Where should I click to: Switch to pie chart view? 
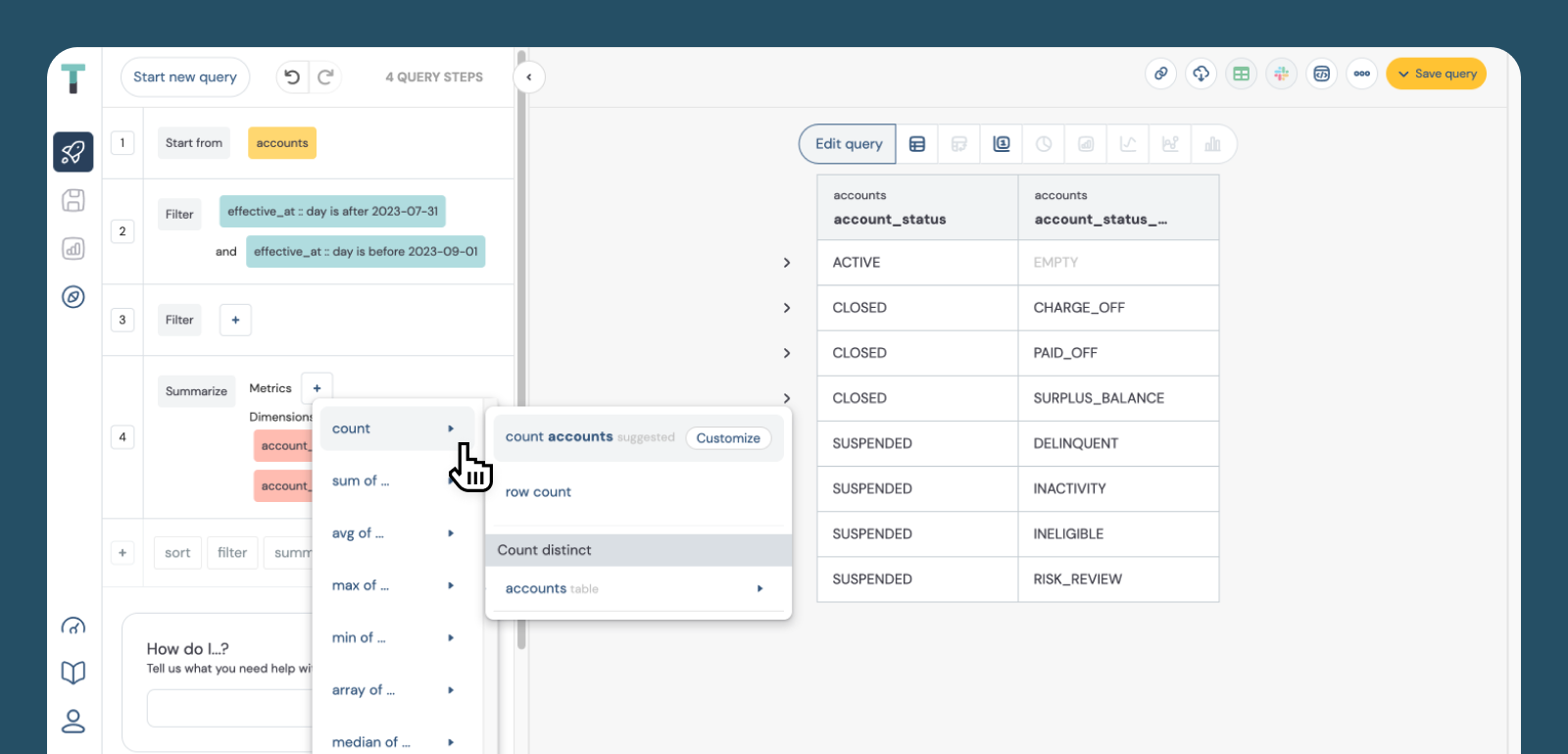pyautogui.click(x=1044, y=144)
